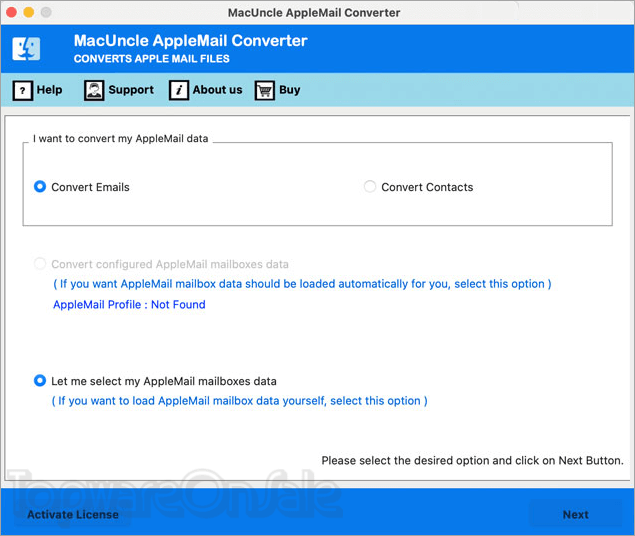Open the Buy toolbar label
The image size is (635, 536).
tap(290, 90)
